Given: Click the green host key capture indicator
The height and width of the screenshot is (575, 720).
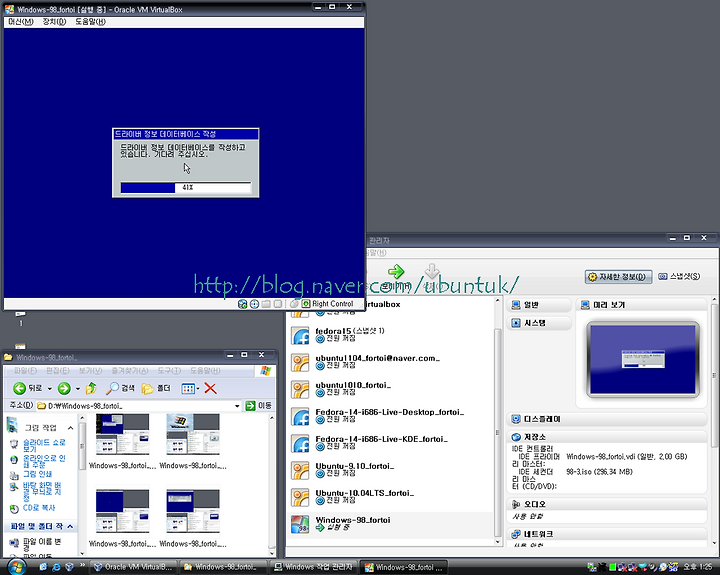Looking at the screenshot, I should [306, 304].
